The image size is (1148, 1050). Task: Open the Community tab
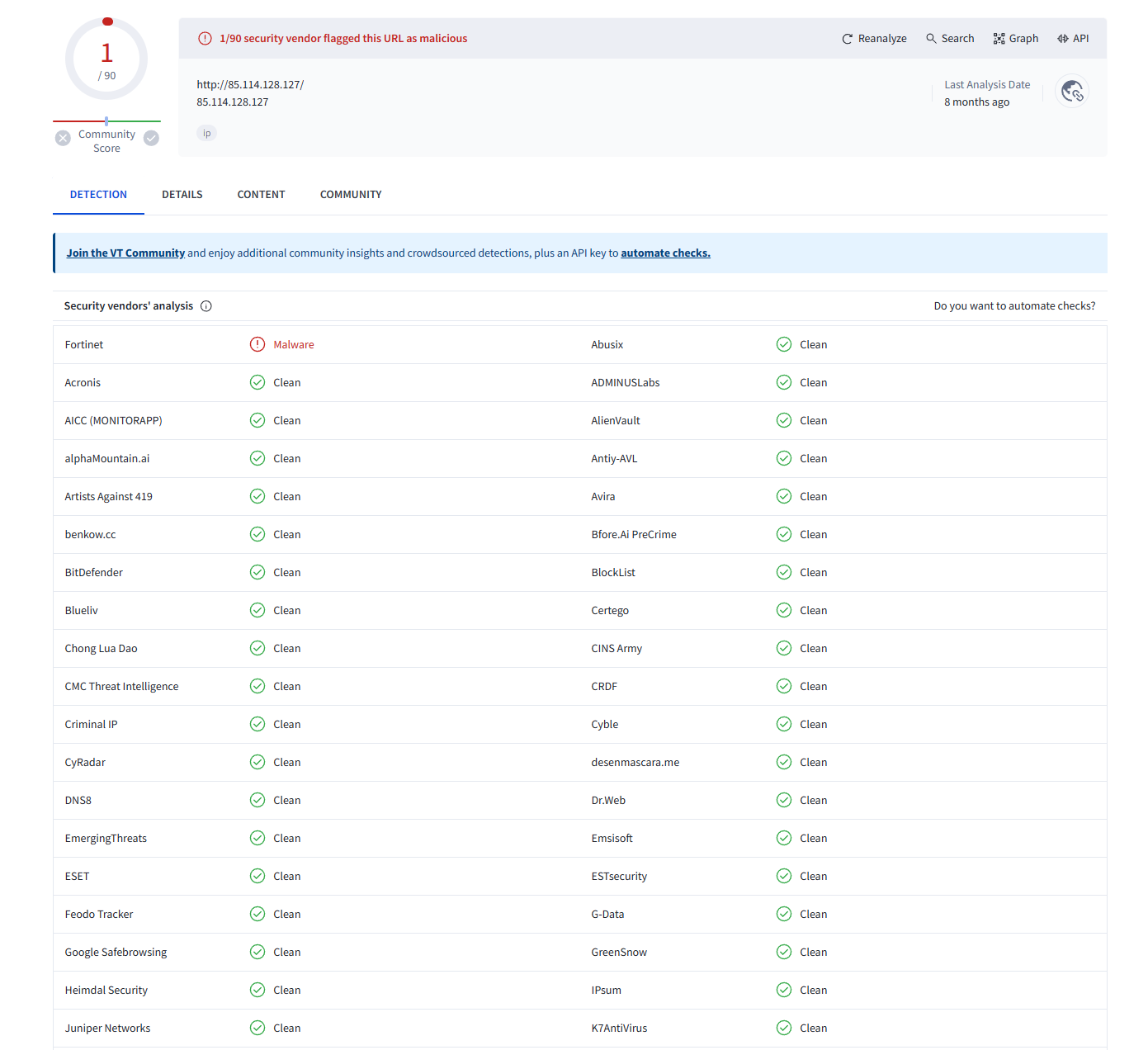[351, 195]
